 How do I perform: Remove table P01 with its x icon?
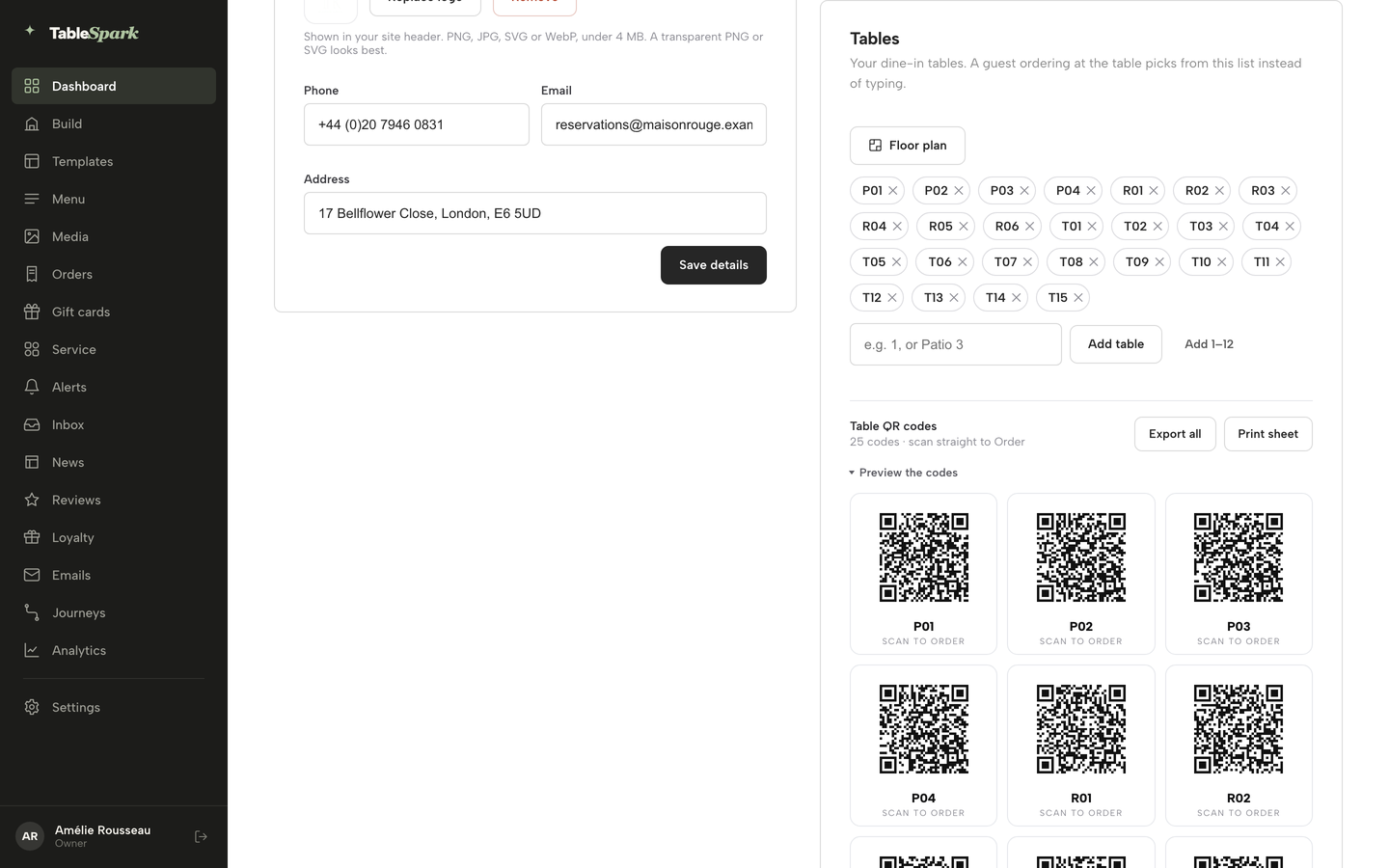tap(893, 190)
